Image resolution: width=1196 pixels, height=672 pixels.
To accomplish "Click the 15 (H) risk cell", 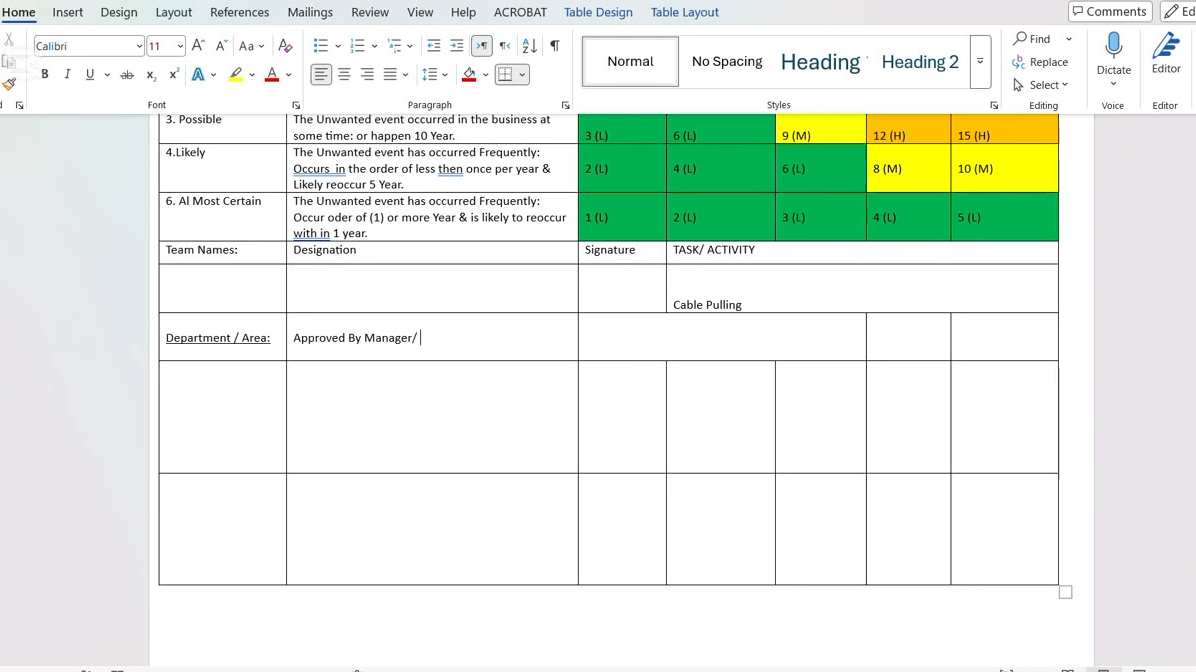I will (x=1005, y=128).
